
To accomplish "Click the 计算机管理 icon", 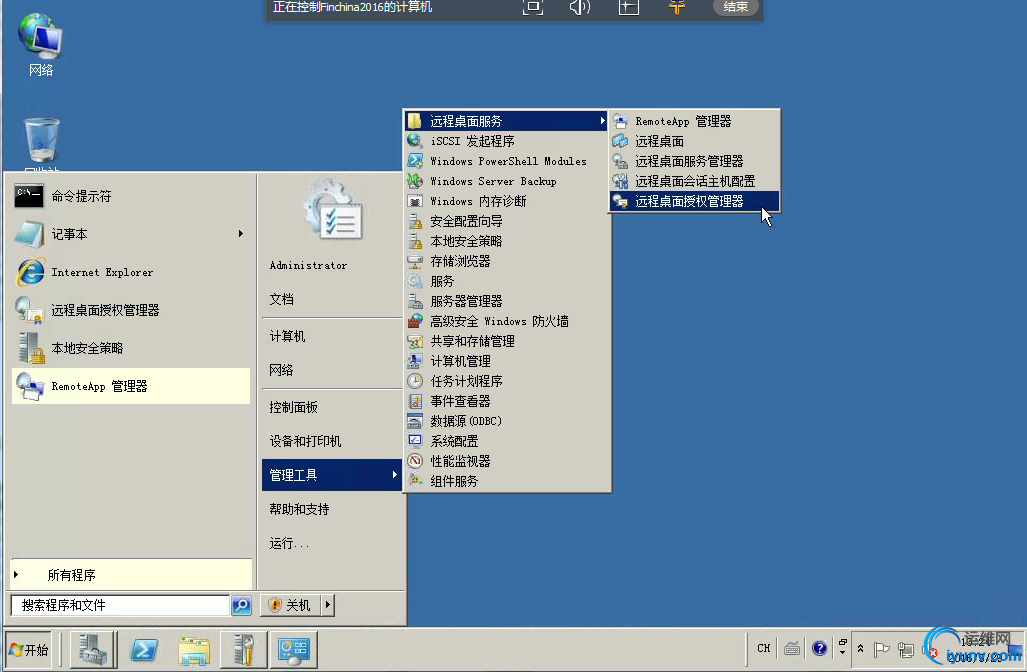I will click(x=415, y=361).
